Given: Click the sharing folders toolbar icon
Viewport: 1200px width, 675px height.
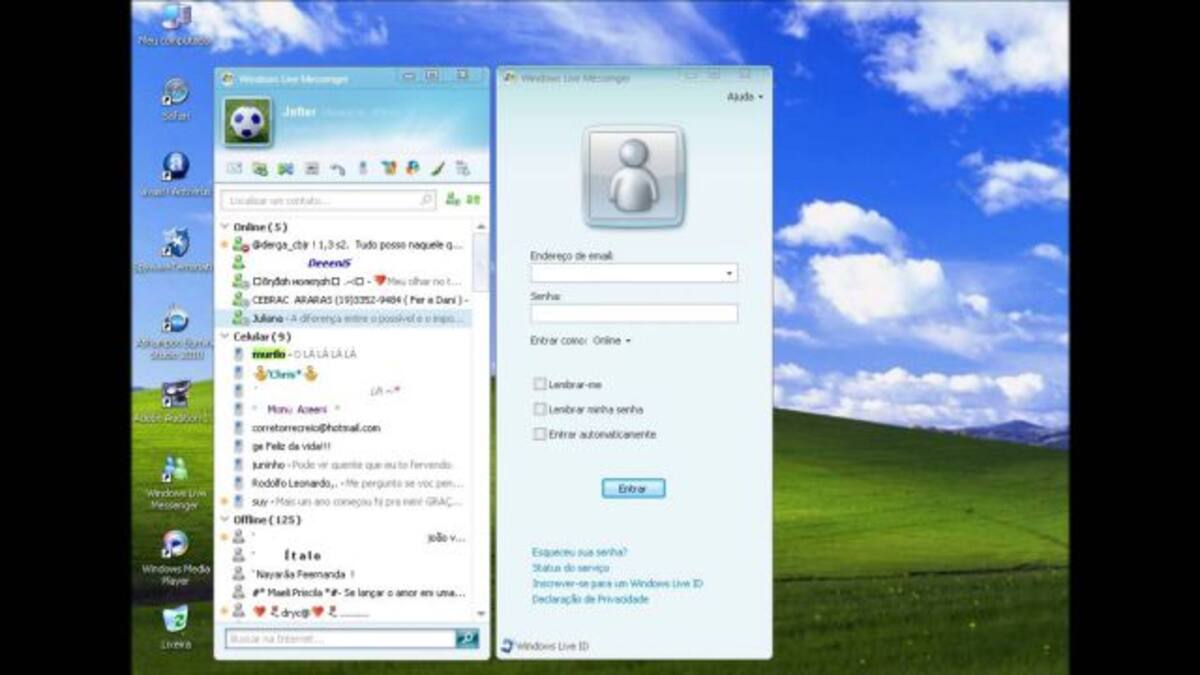Looking at the screenshot, I should click(x=259, y=168).
